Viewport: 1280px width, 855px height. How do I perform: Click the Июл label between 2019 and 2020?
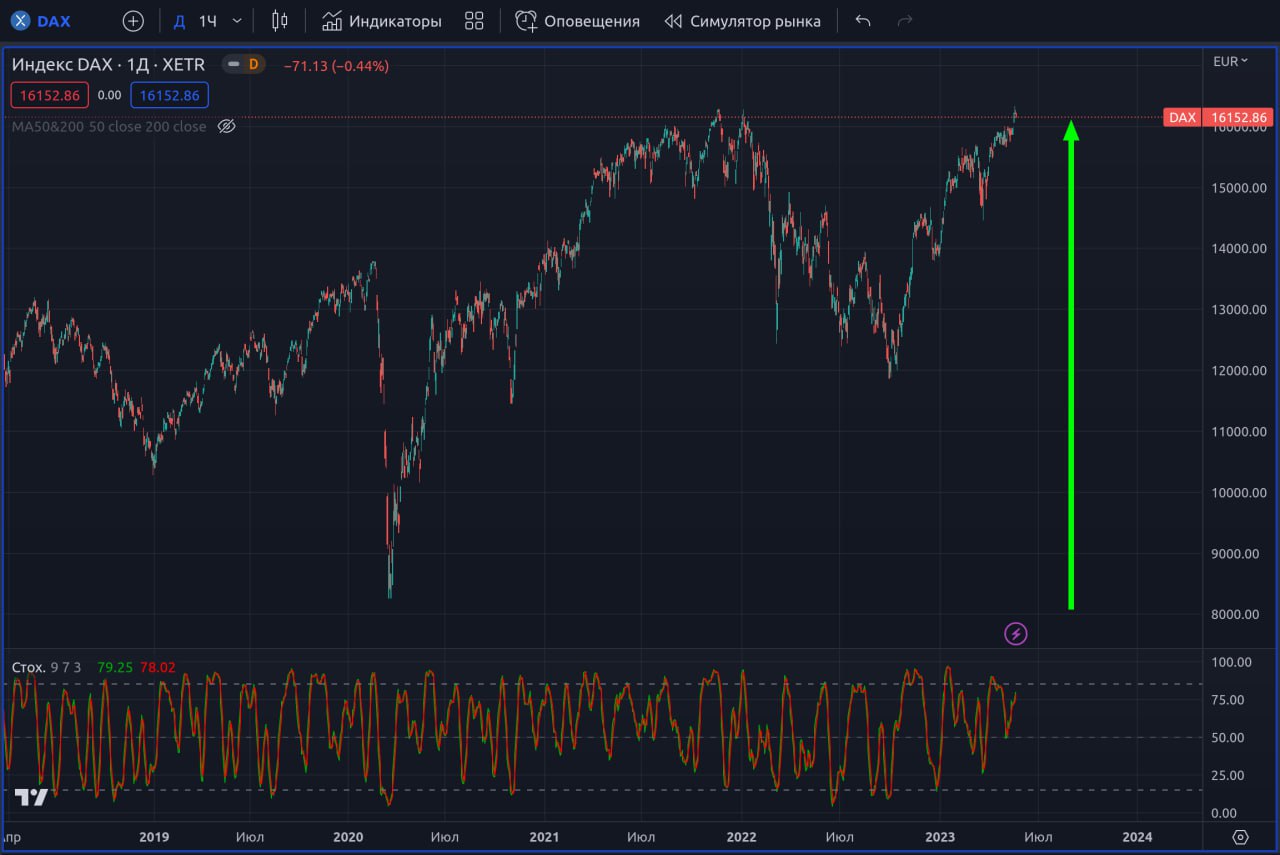coord(250,837)
